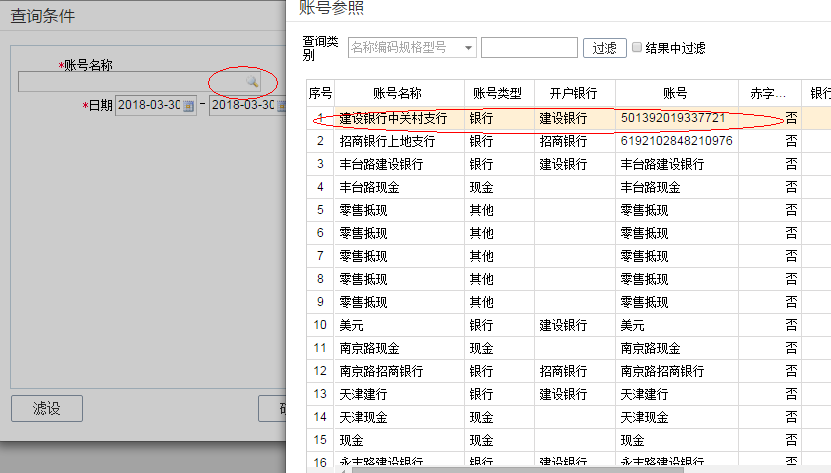Screen dimensions: 831x473
Task: Click the 开户银行 column header
Action: click(x=574, y=93)
